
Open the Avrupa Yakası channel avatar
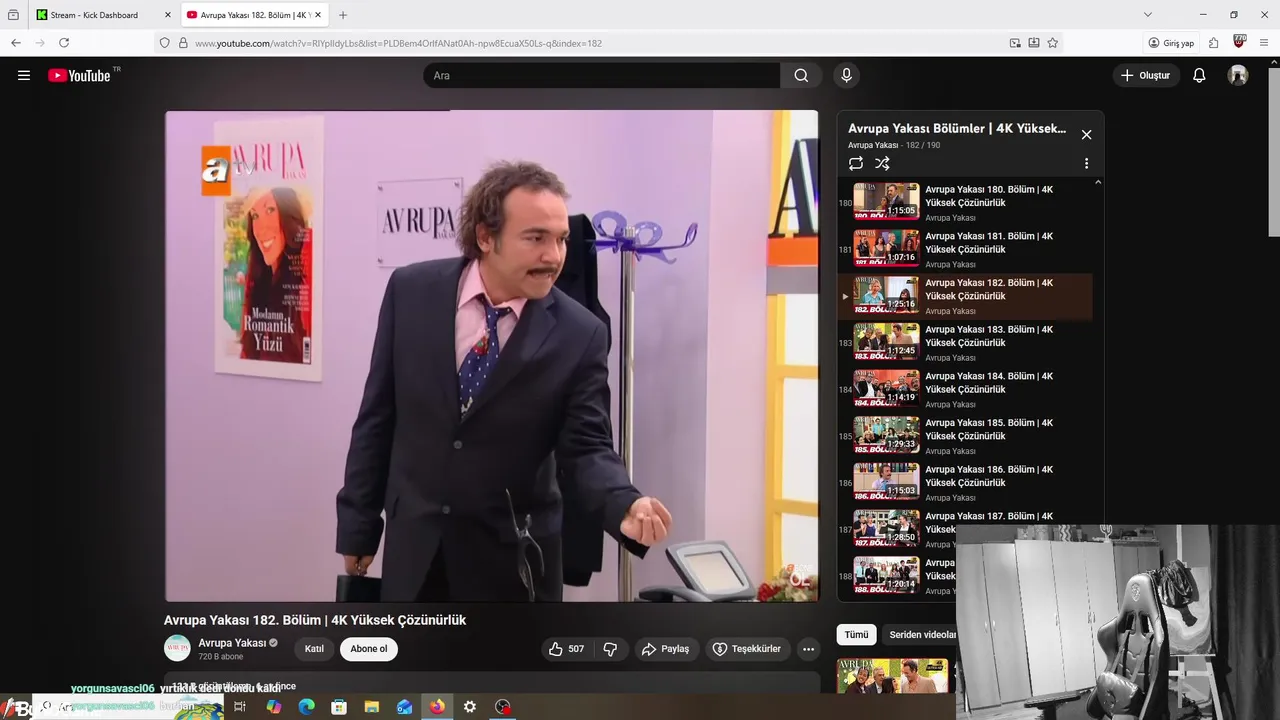pyautogui.click(x=177, y=648)
